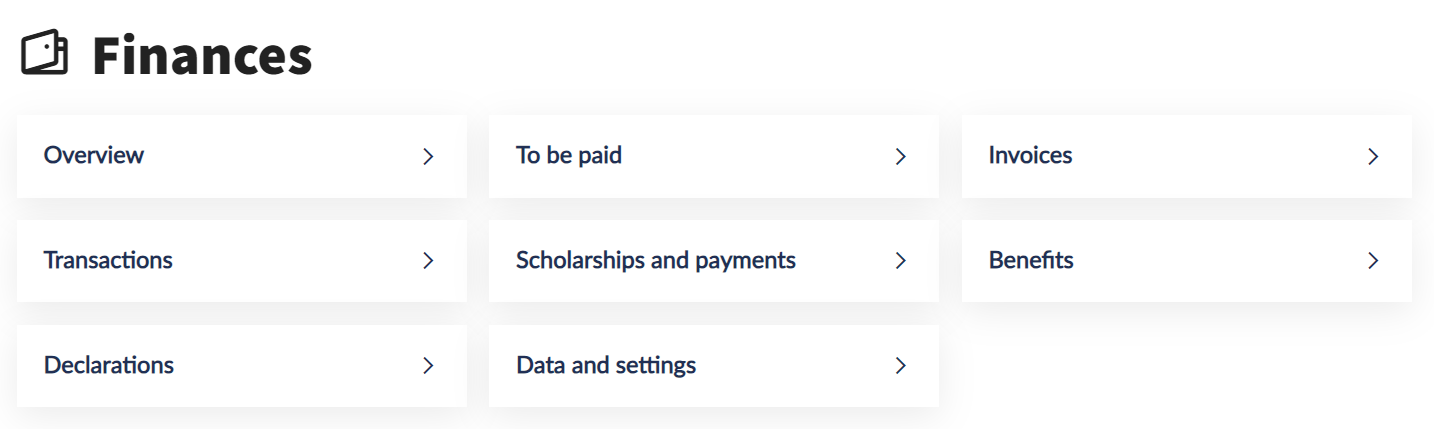Go to To be paid
Viewport: 1434px width, 429px height.
569,155
